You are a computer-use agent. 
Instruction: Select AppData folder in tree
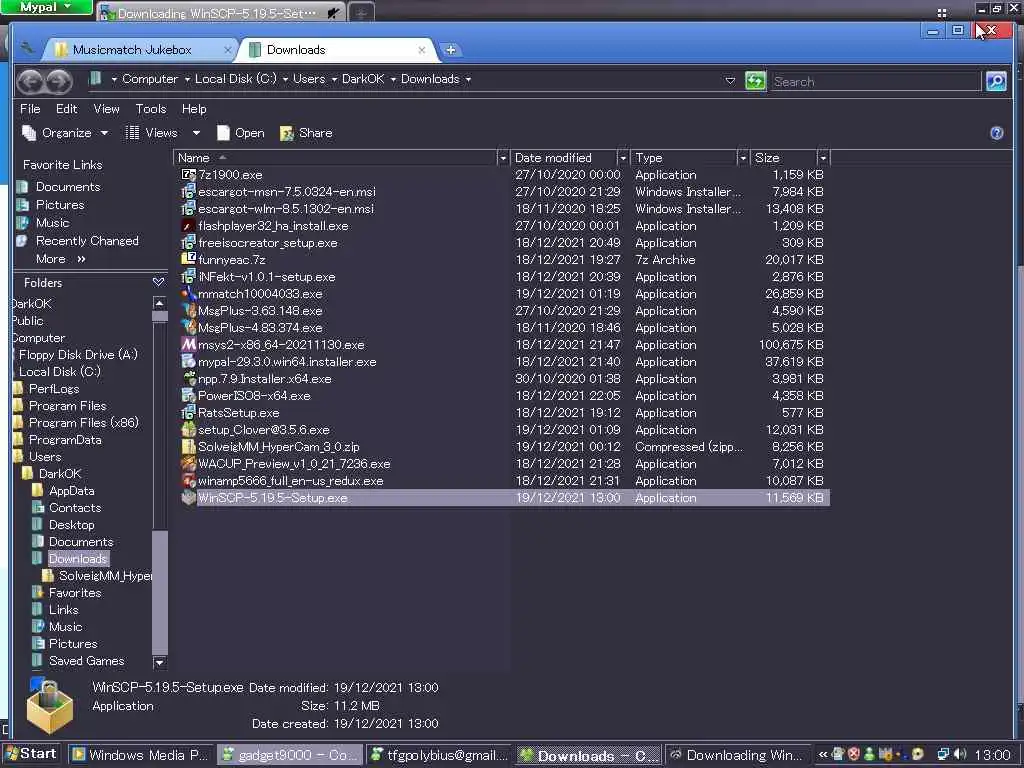pyautogui.click(x=72, y=490)
